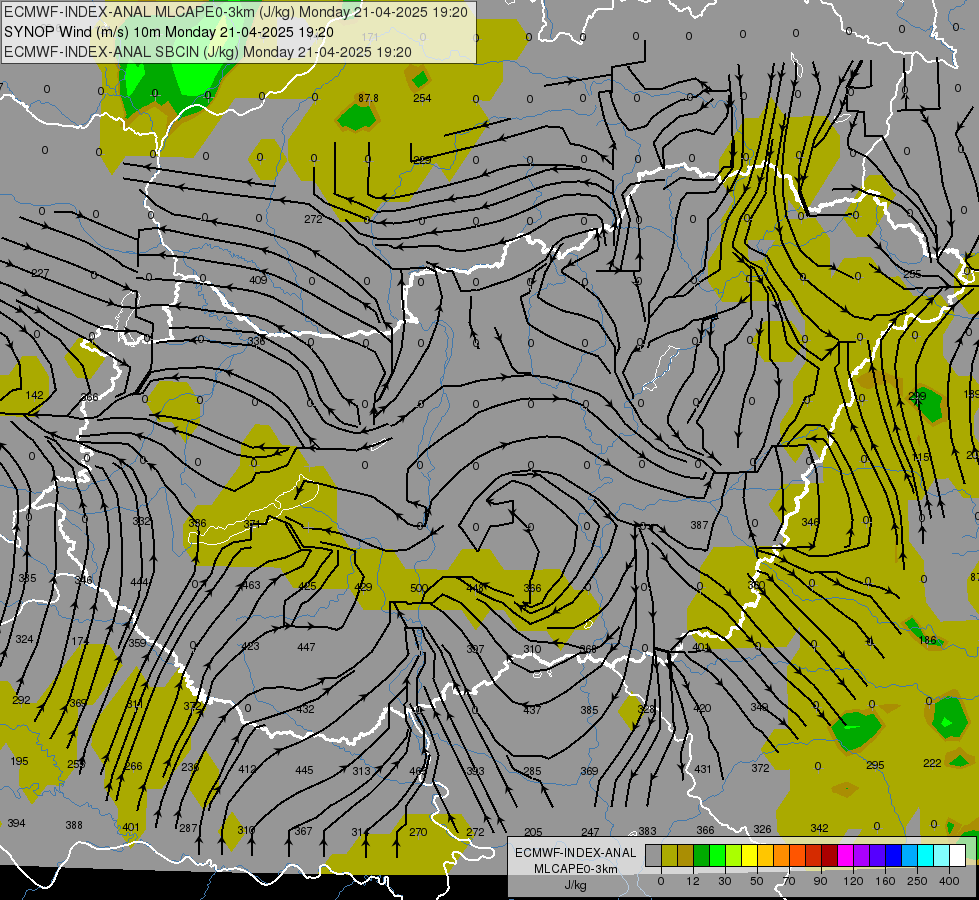Click the map value 500
The height and width of the screenshot is (900, 979).
(x=419, y=588)
